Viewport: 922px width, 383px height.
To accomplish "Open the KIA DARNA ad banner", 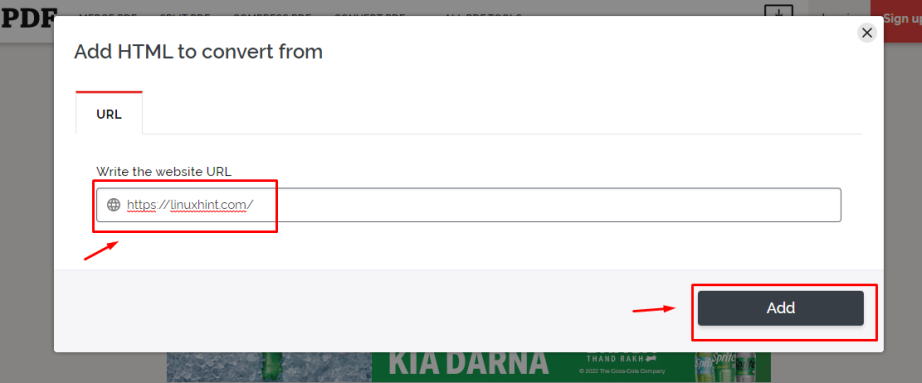I will coord(469,364).
